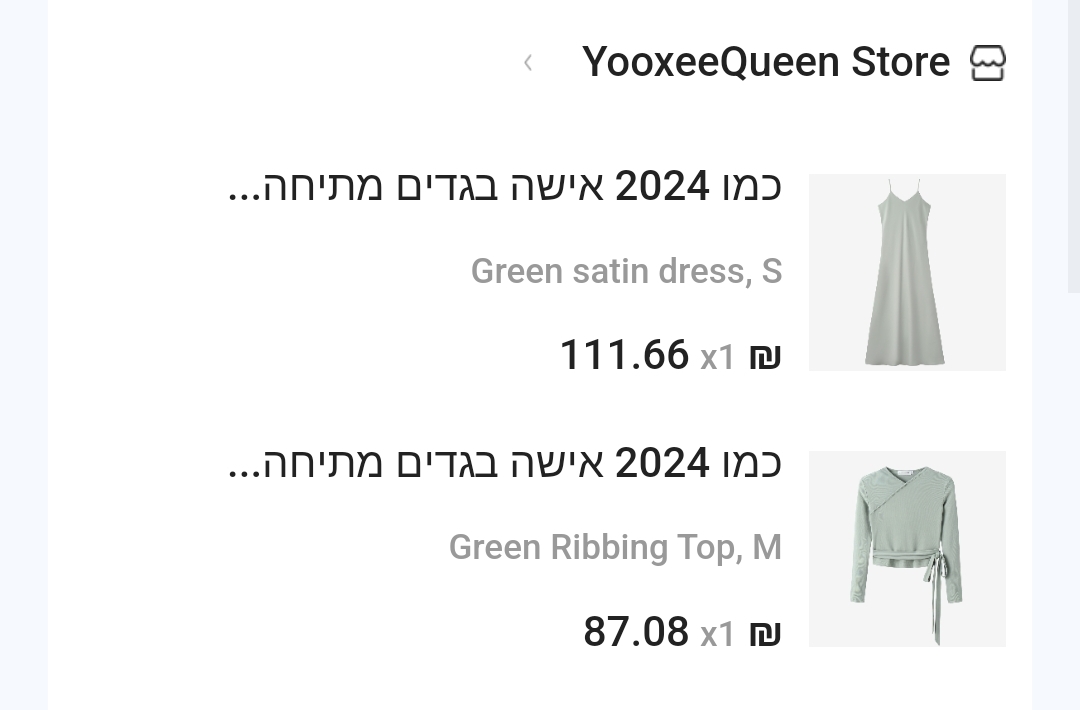This screenshot has height=710, width=1080.
Task: Click the 111.66 shekel price
Action: click(x=626, y=355)
